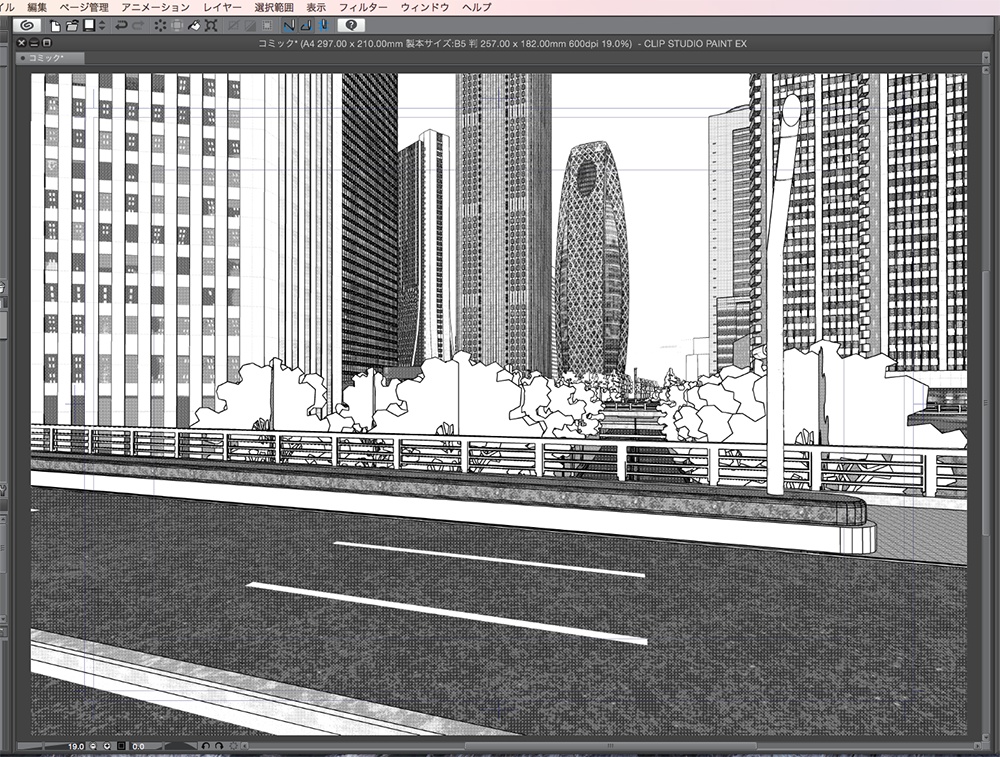Enable snap to ruler toggle
This screenshot has width=1000, height=757.
(289, 25)
